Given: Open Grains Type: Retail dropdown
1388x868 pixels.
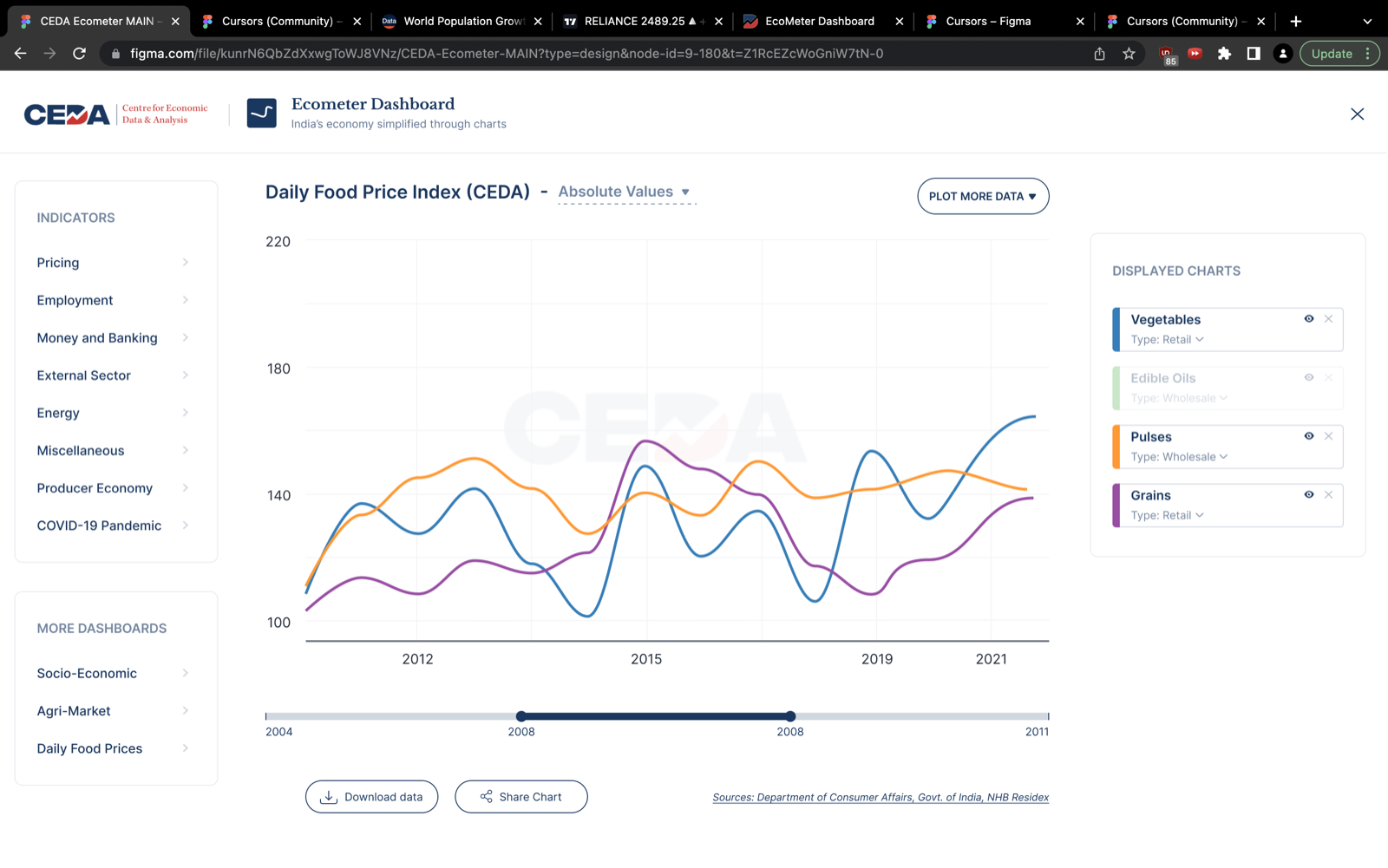Looking at the screenshot, I should [1167, 515].
